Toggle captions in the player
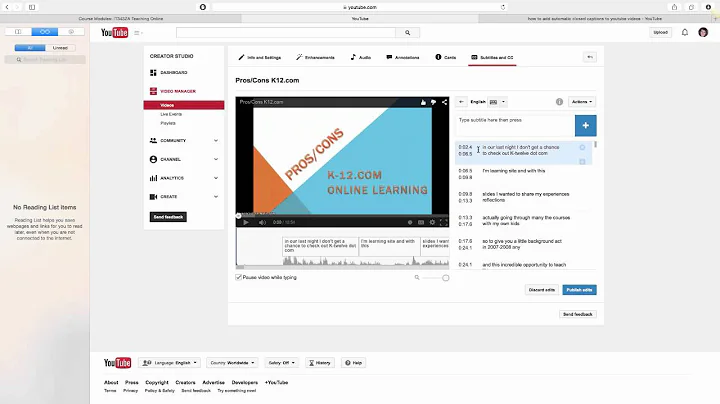This screenshot has height=404, width=720. [421, 222]
